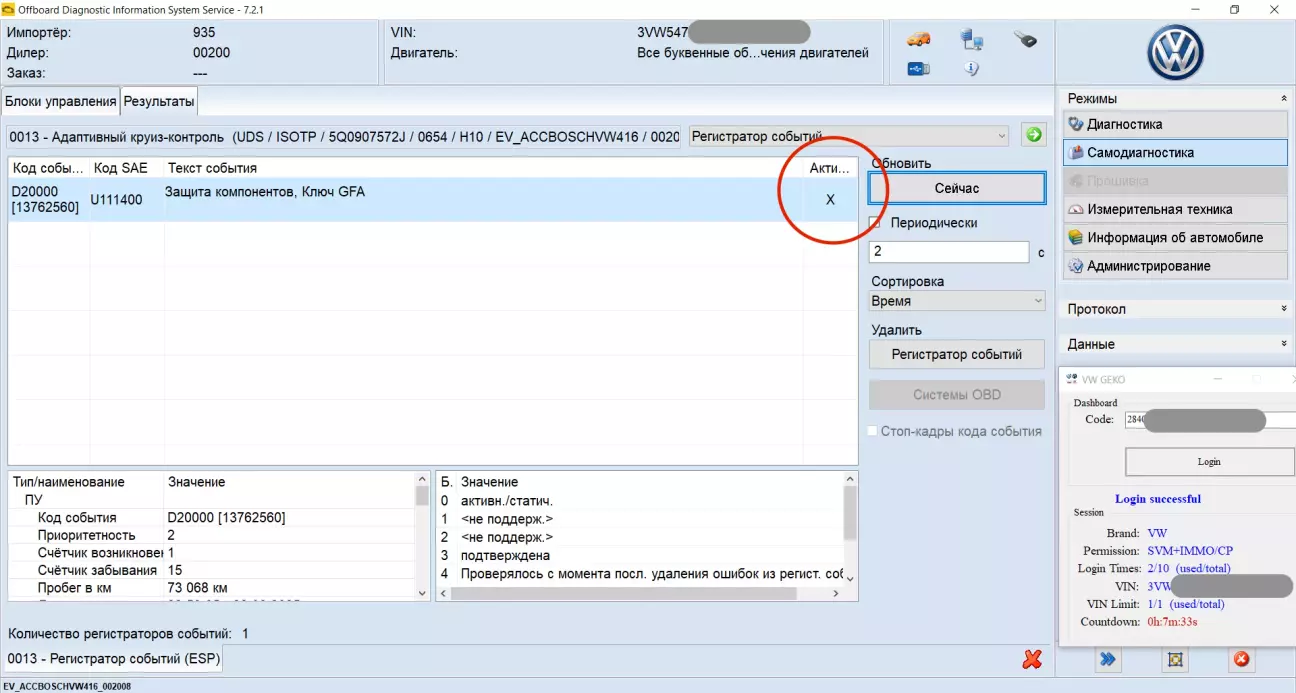Click the fullscreen frame icon at bottom
This screenshot has width=1296, height=693.
[1175, 659]
